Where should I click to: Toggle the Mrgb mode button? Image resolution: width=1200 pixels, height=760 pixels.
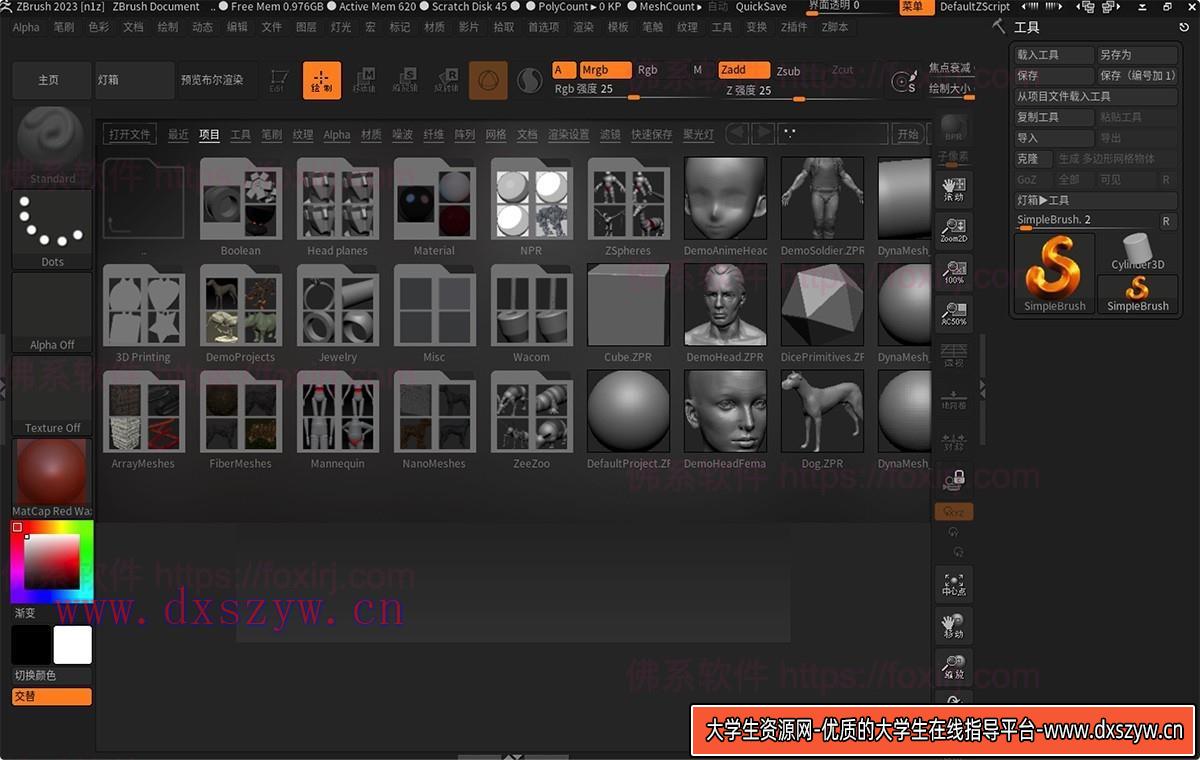[605, 70]
